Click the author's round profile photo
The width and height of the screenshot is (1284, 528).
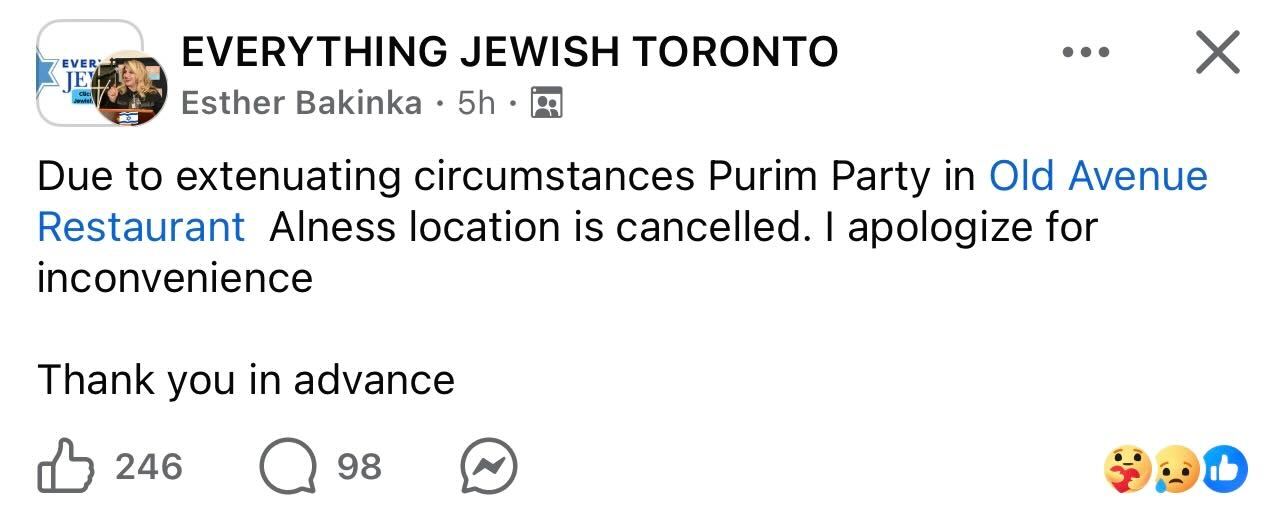[x=131, y=90]
